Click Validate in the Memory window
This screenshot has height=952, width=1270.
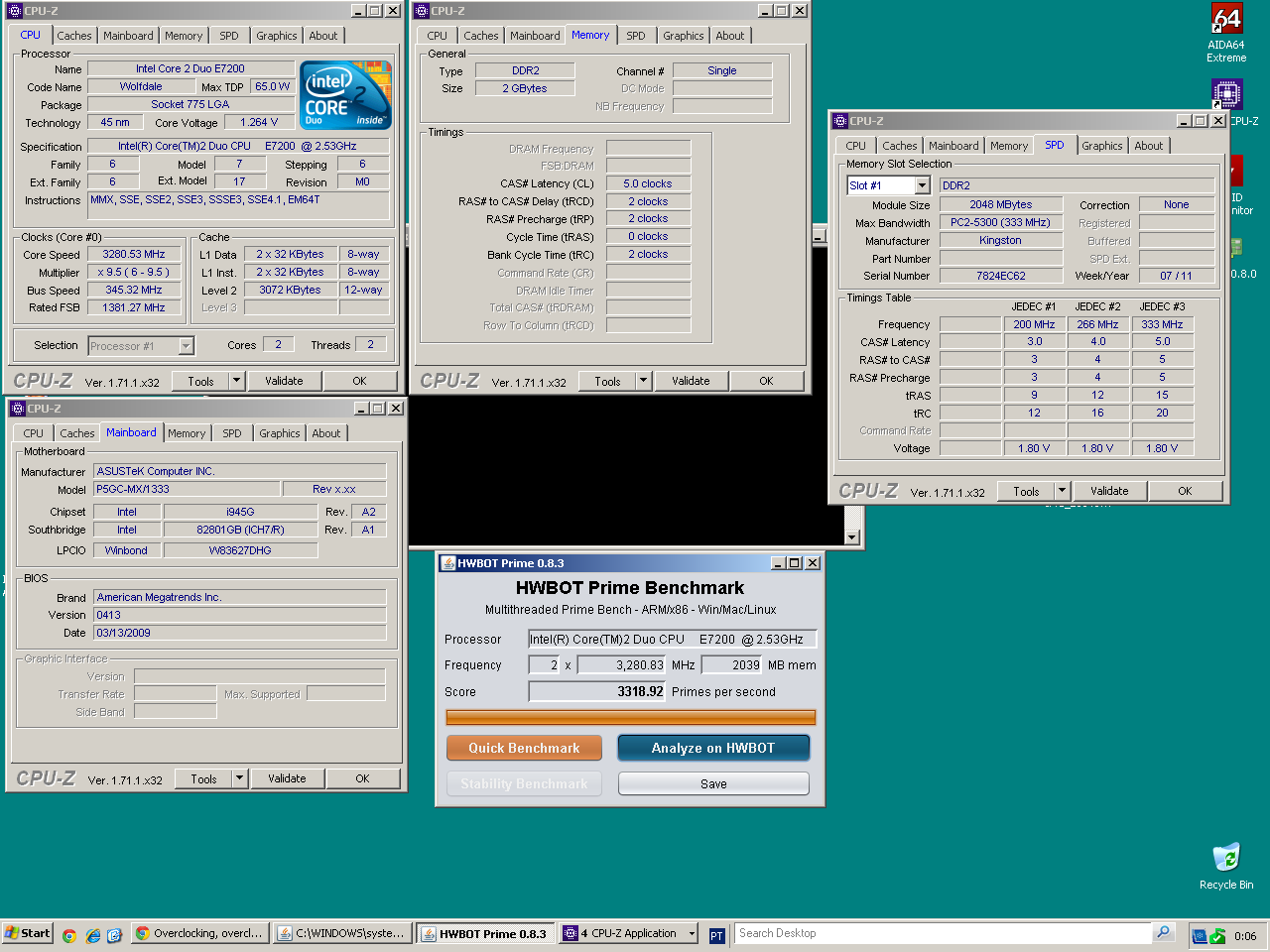691,381
